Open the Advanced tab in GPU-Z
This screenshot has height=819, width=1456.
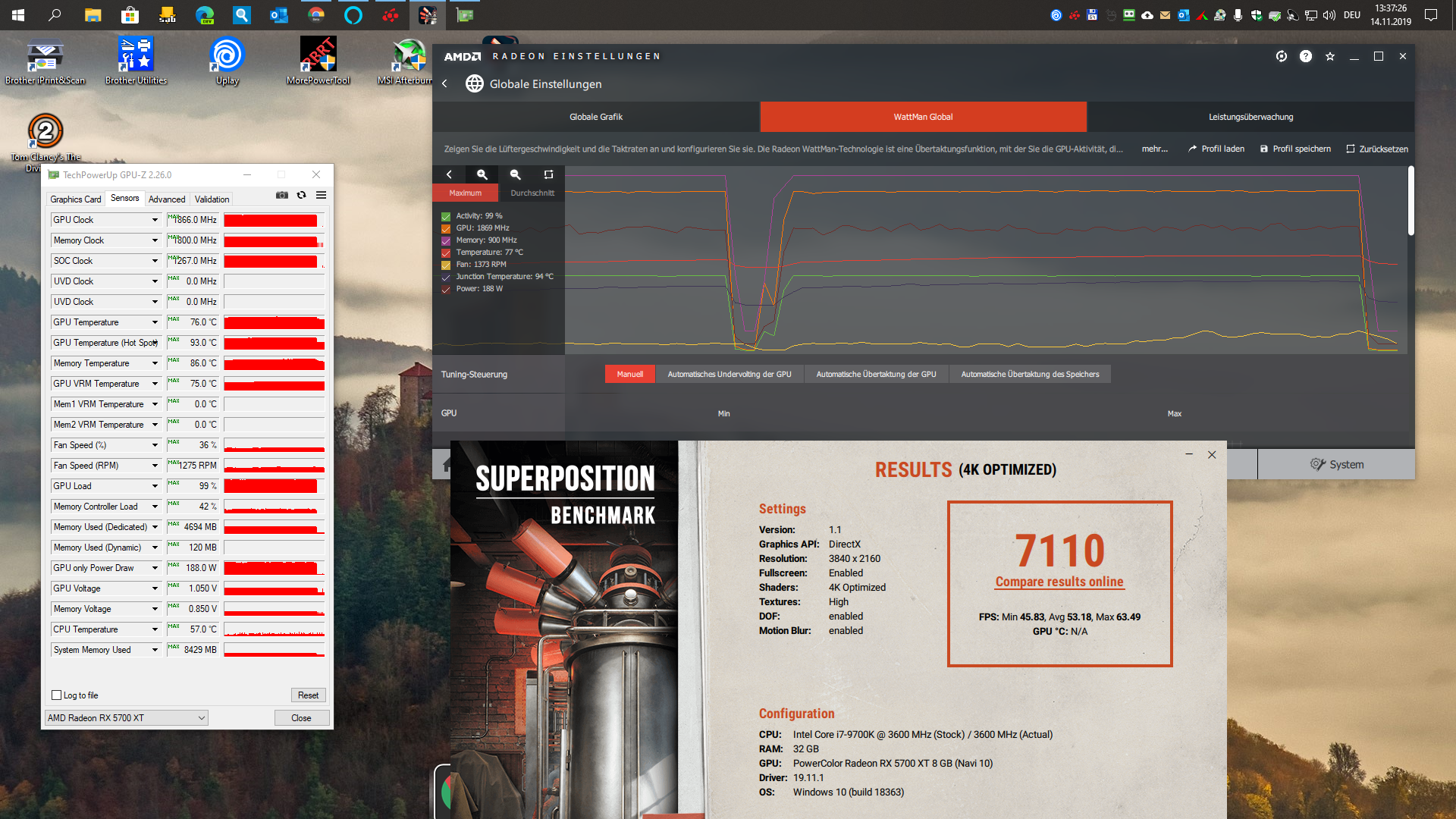tap(167, 199)
